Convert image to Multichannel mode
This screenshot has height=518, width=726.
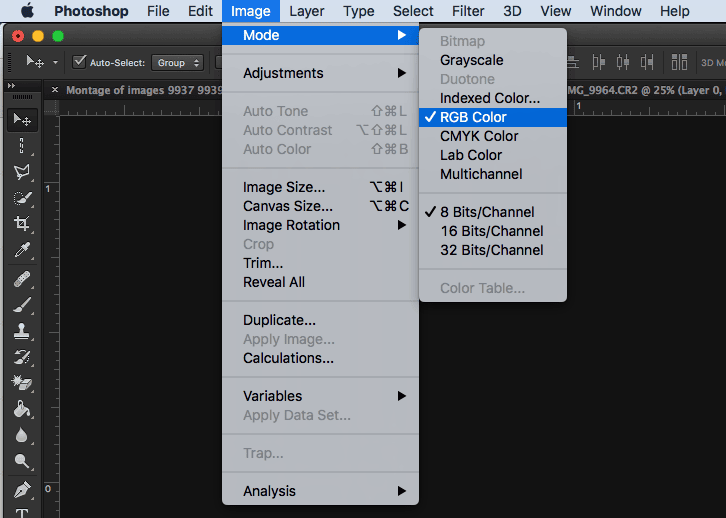click(x=493, y=174)
